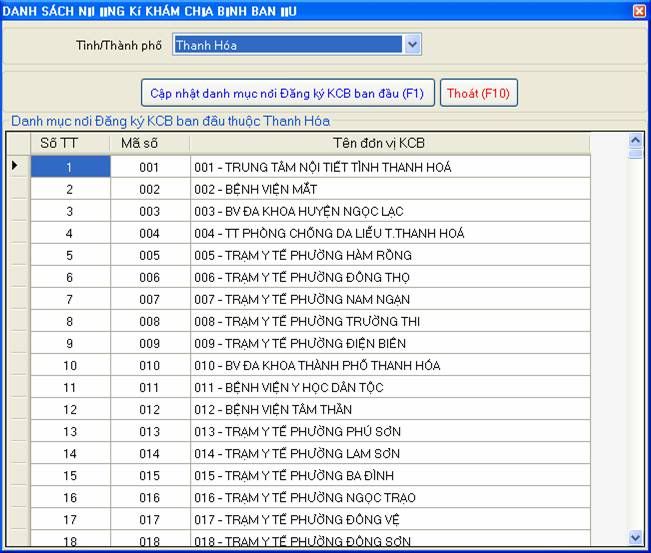
Task: Click the scrollbar up arrow
Action: (x=635, y=141)
